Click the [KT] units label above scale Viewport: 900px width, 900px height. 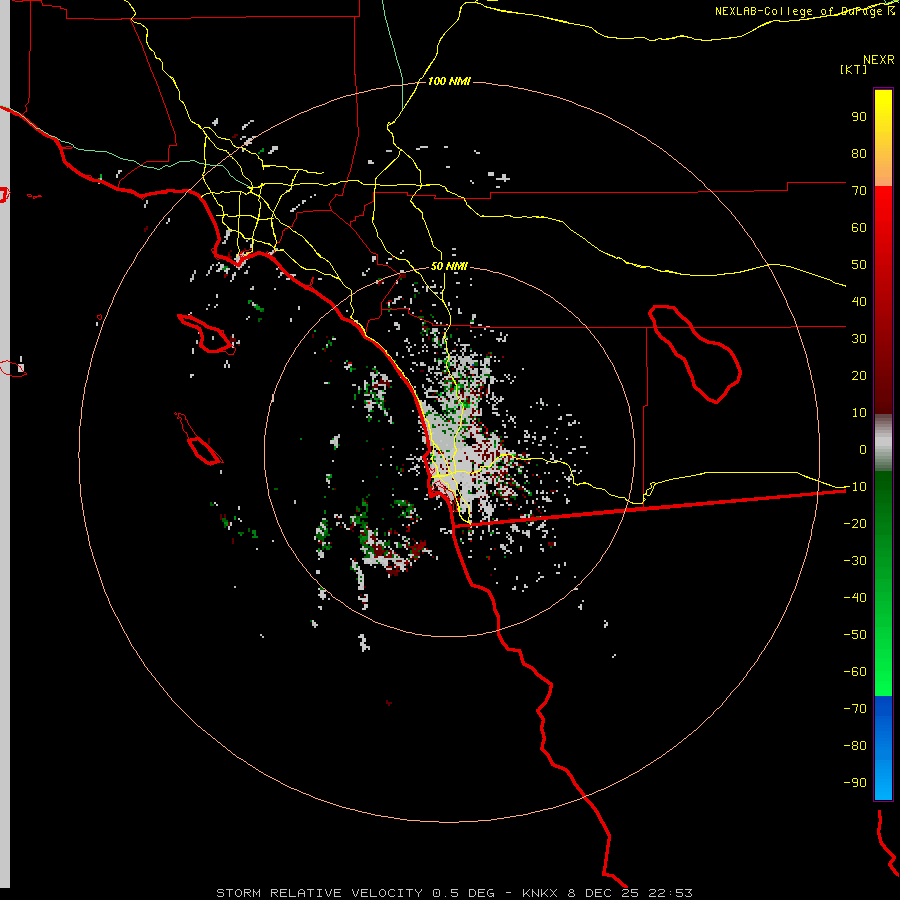tap(854, 69)
